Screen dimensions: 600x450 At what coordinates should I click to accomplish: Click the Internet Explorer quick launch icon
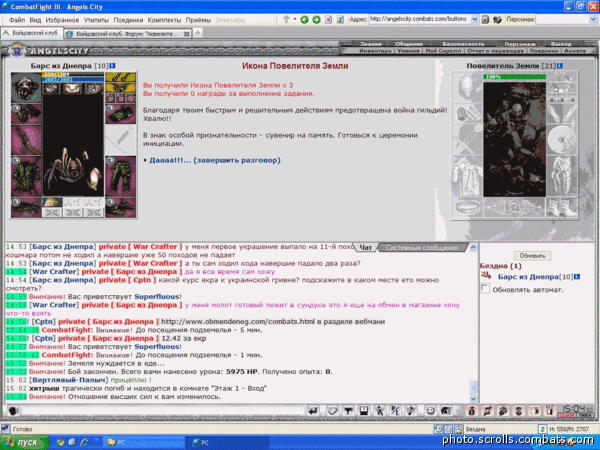[84, 443]
